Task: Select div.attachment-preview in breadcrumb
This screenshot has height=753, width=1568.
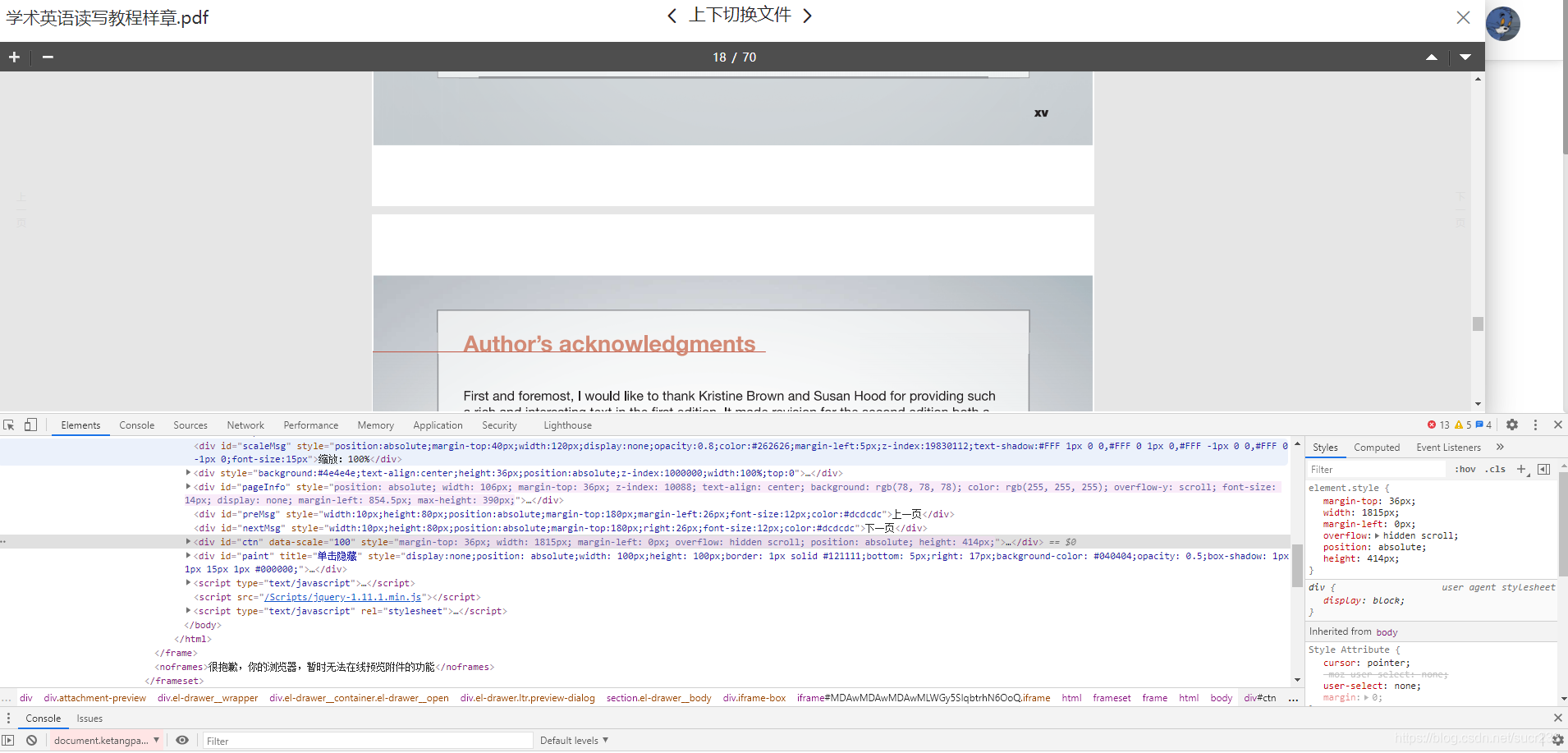Action: 95,697
